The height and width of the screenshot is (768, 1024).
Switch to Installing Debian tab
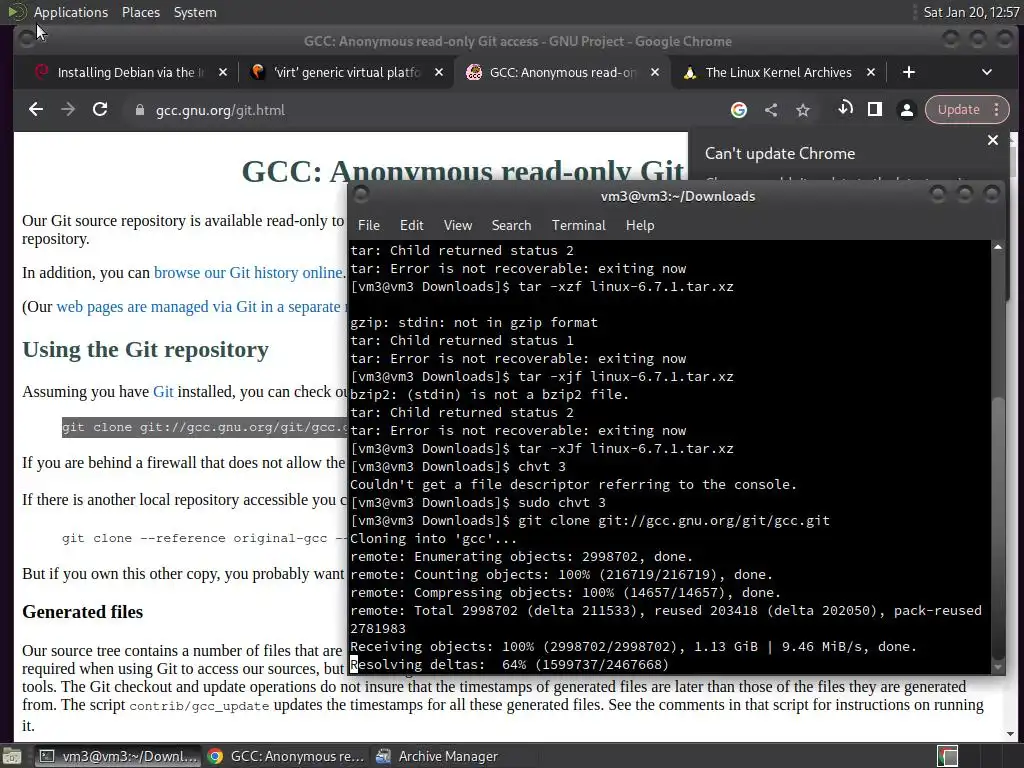131,72
